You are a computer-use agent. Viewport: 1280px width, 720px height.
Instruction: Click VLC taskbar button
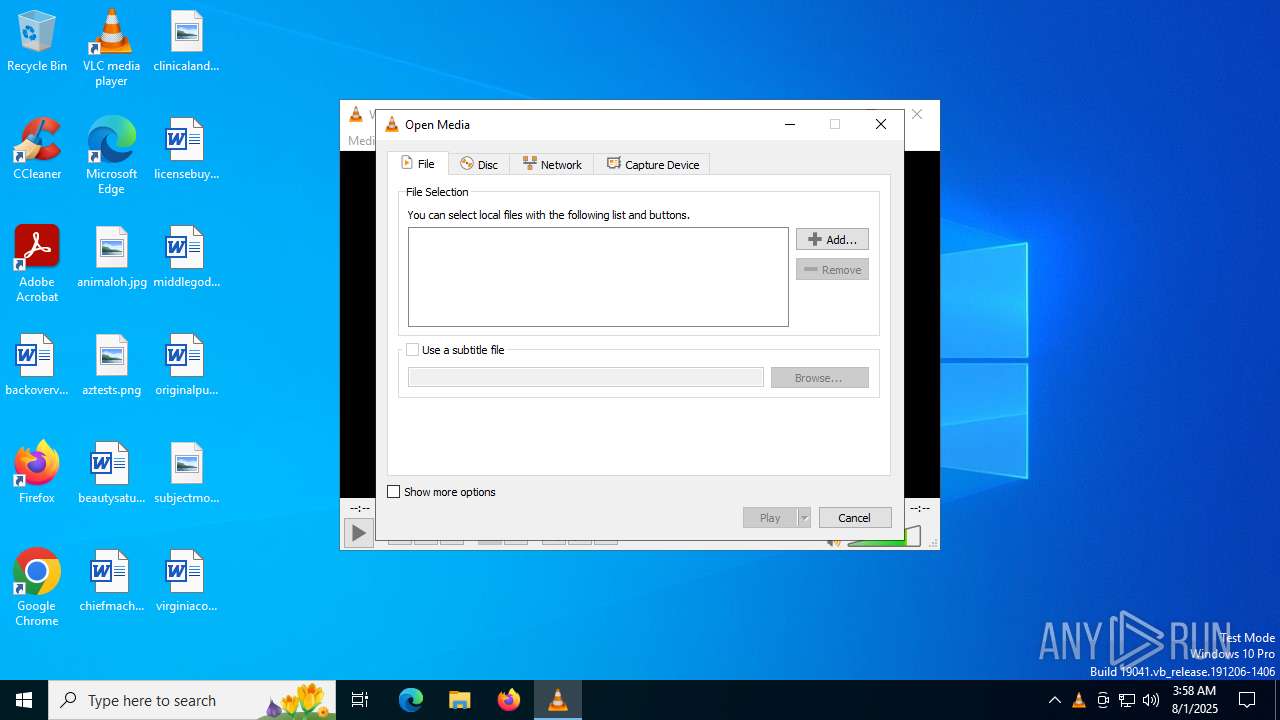[558, 700]
